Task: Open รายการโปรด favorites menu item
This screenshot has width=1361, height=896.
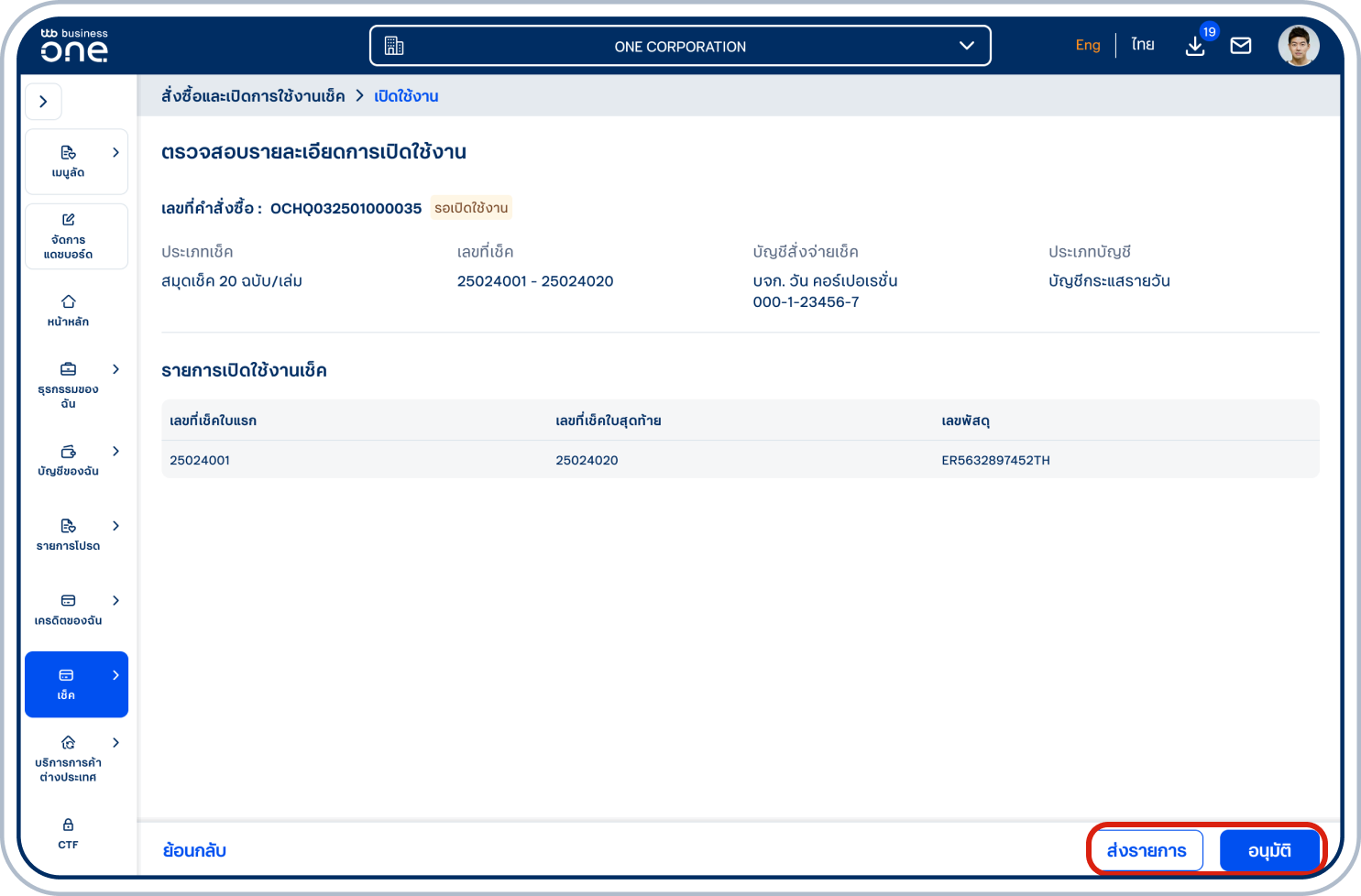Action: tap(69, 535)
